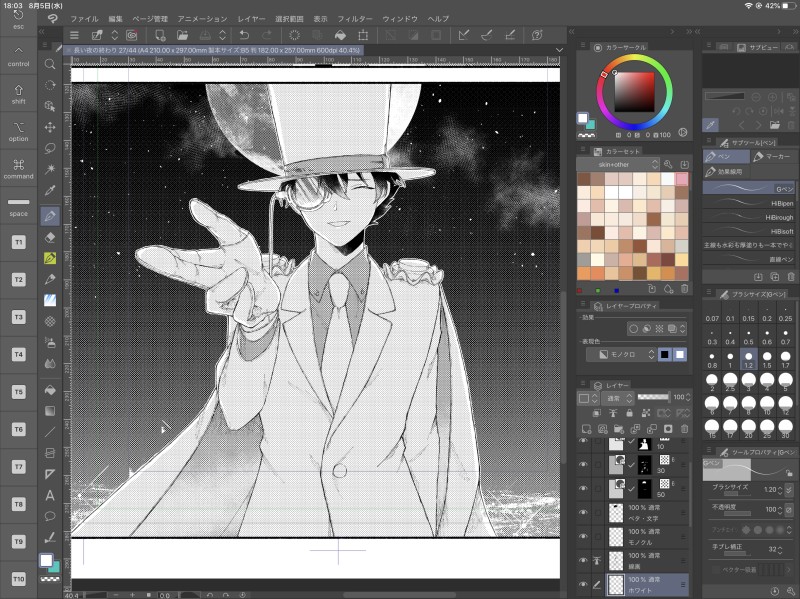Open the 通常 blending mode dropdown
800x599 pixels.
pyautogui.click(x=618, y=397)
